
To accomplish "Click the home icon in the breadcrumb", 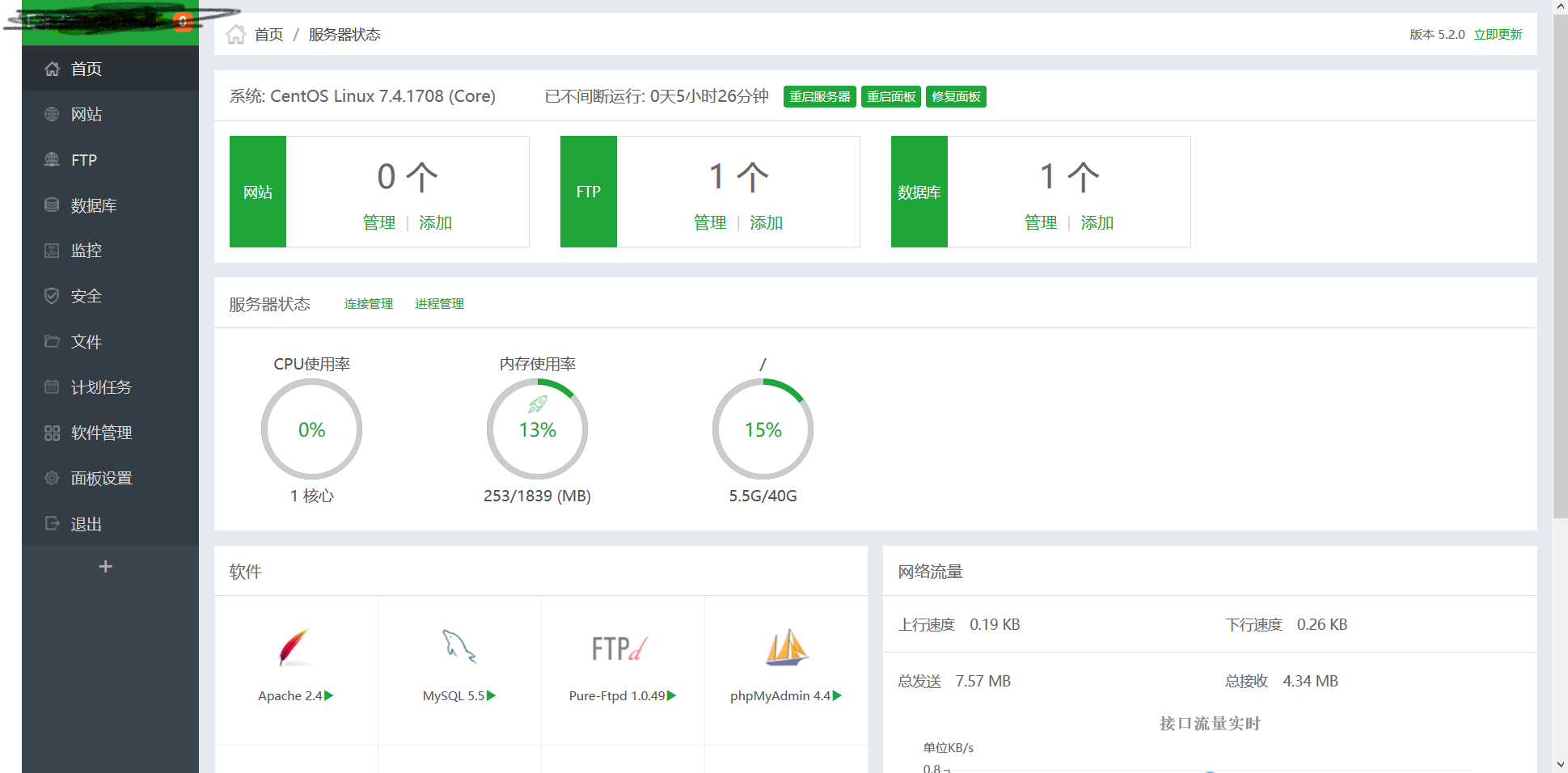I will [x=235, y=35].
